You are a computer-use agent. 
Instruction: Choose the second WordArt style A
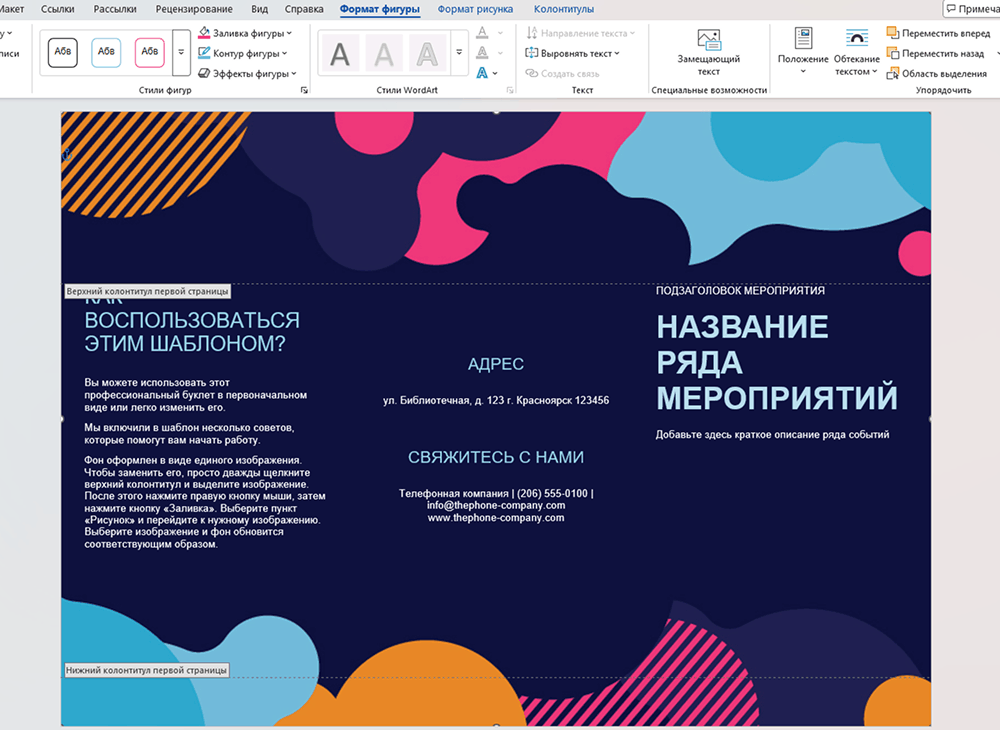point(383,54)
